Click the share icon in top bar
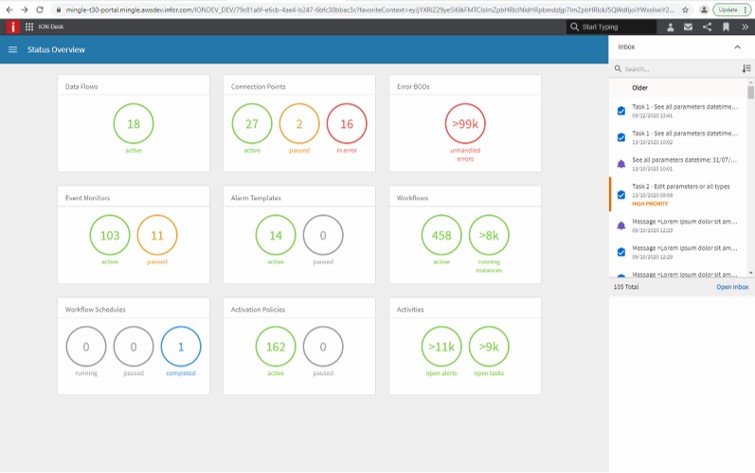This screenshot has width=755, height=473. point(707,27)
